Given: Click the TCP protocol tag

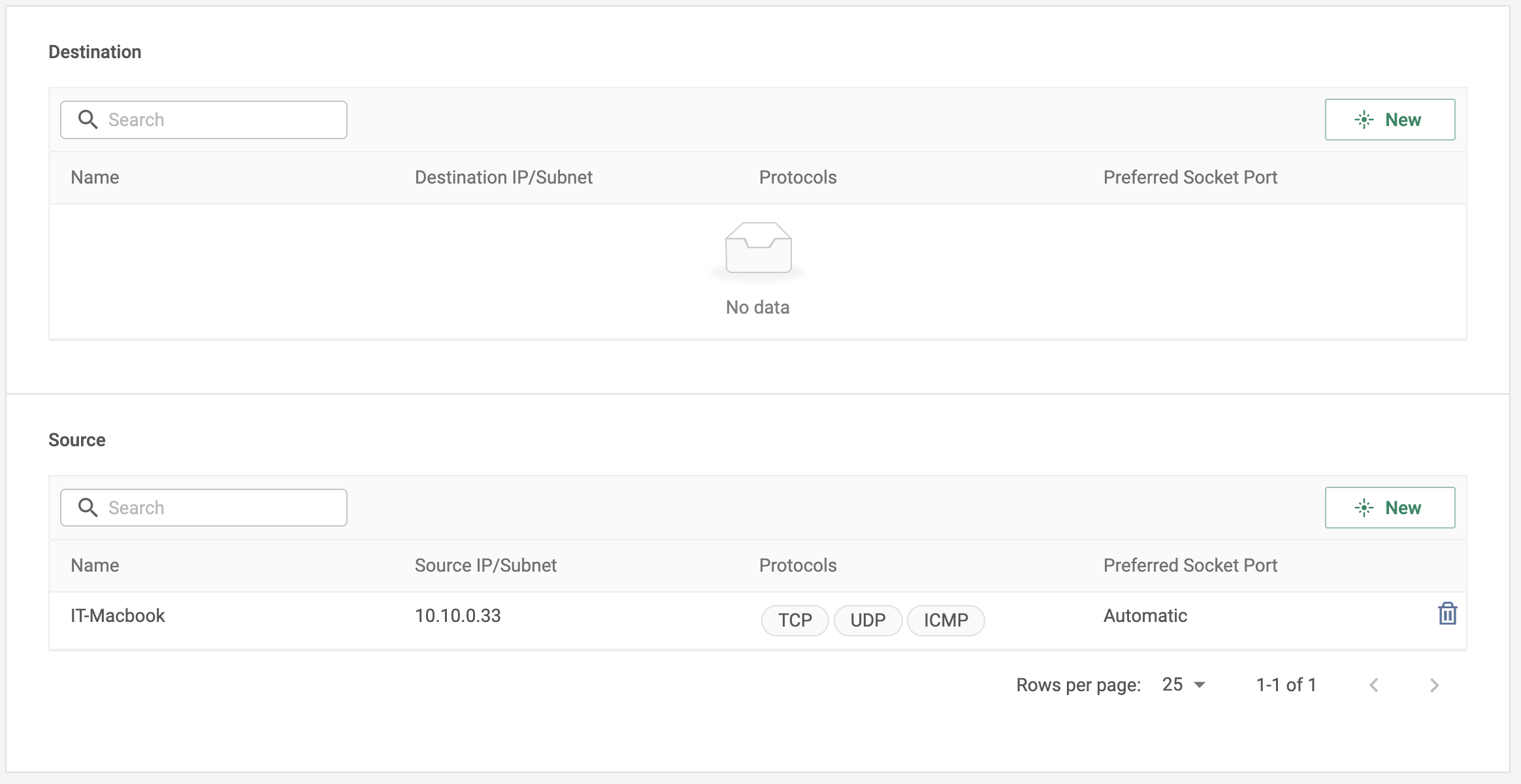Looking at the screenshot, I should click(794, 620).
